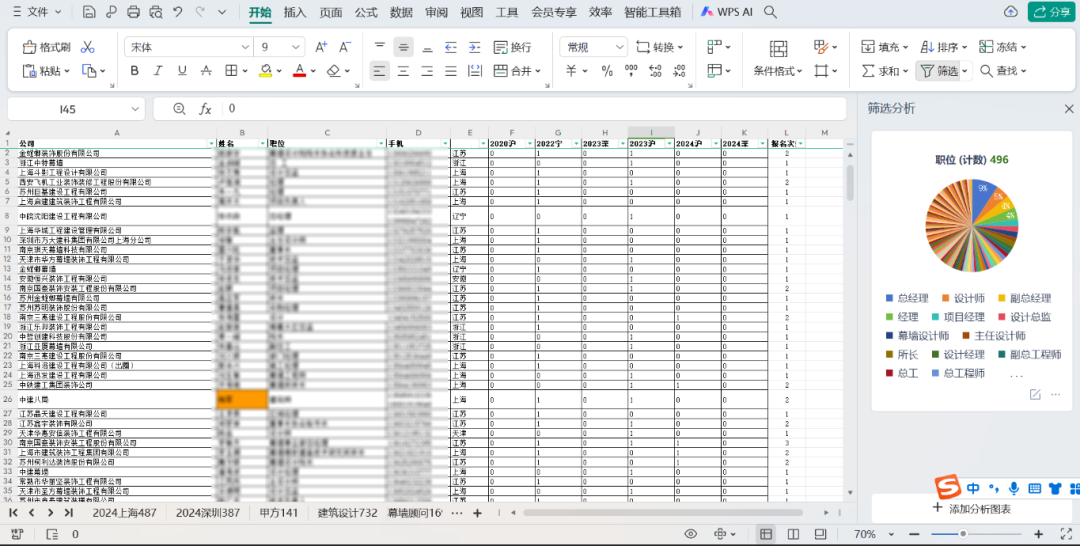The width and height of the screenshot is (1080, 546).
Task: Toggle the filter (筛选) button
Action: [940, 71]
